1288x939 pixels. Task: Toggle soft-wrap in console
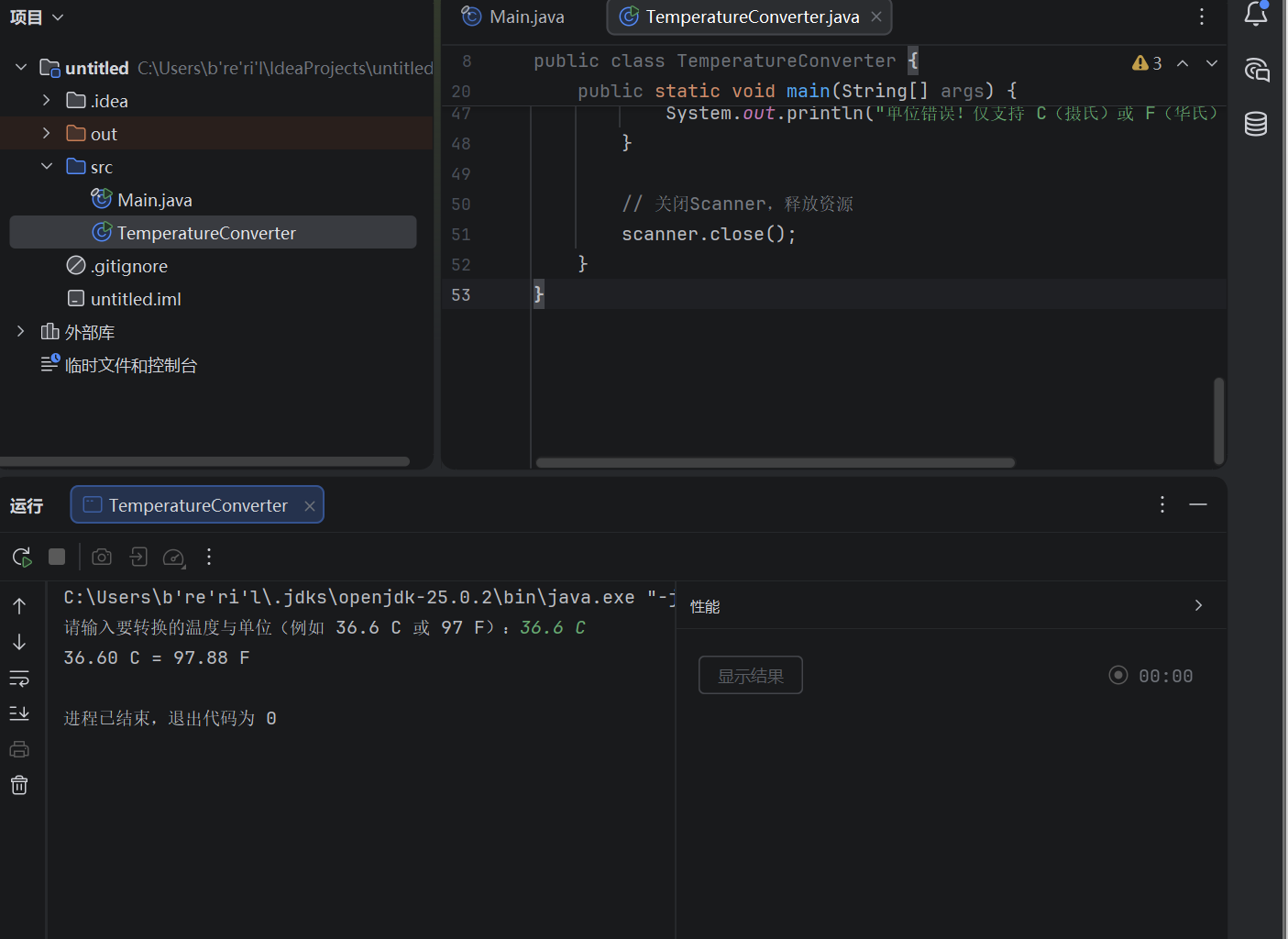[x=19, y=679]
